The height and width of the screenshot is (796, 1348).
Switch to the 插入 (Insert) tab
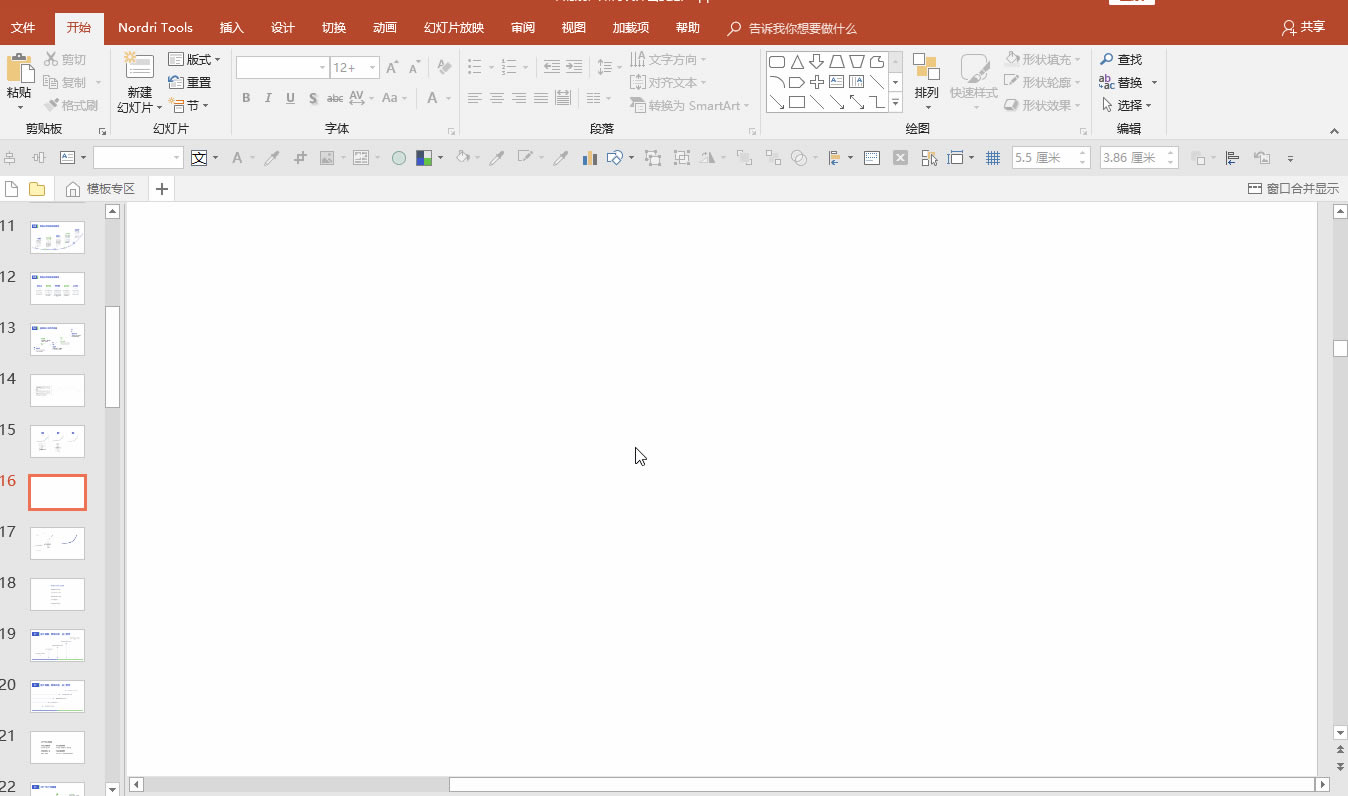click(x=231, y=27)
